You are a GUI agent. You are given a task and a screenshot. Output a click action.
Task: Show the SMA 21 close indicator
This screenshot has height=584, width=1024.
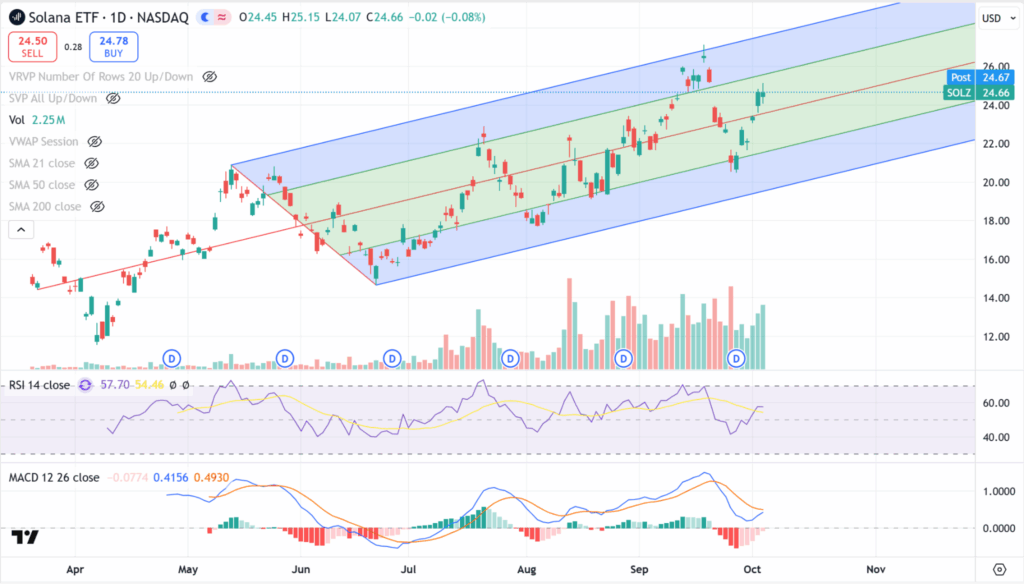91,163
